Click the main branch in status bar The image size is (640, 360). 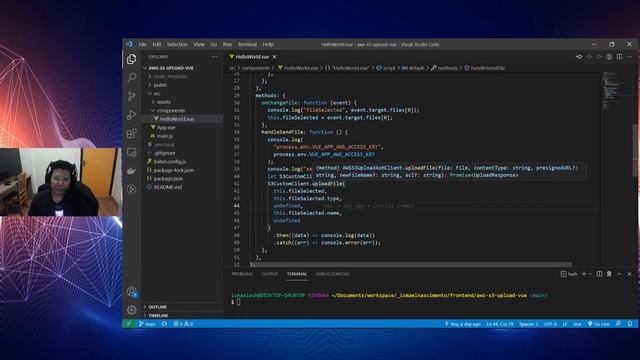[x=147, y=324]
